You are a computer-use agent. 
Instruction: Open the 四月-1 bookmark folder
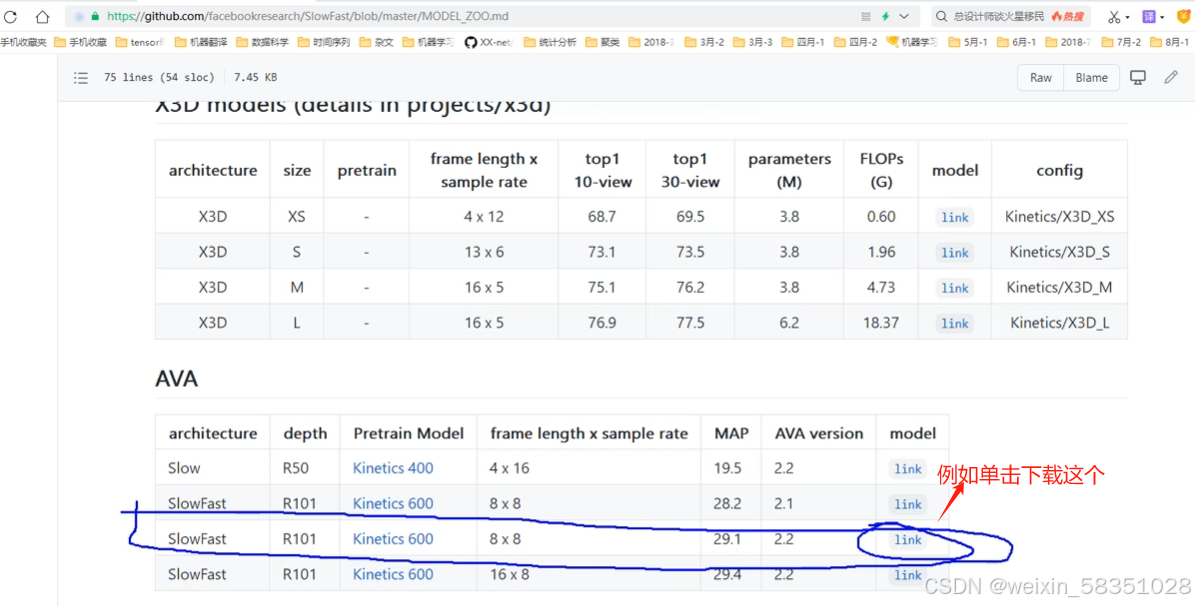pos(803,42)
